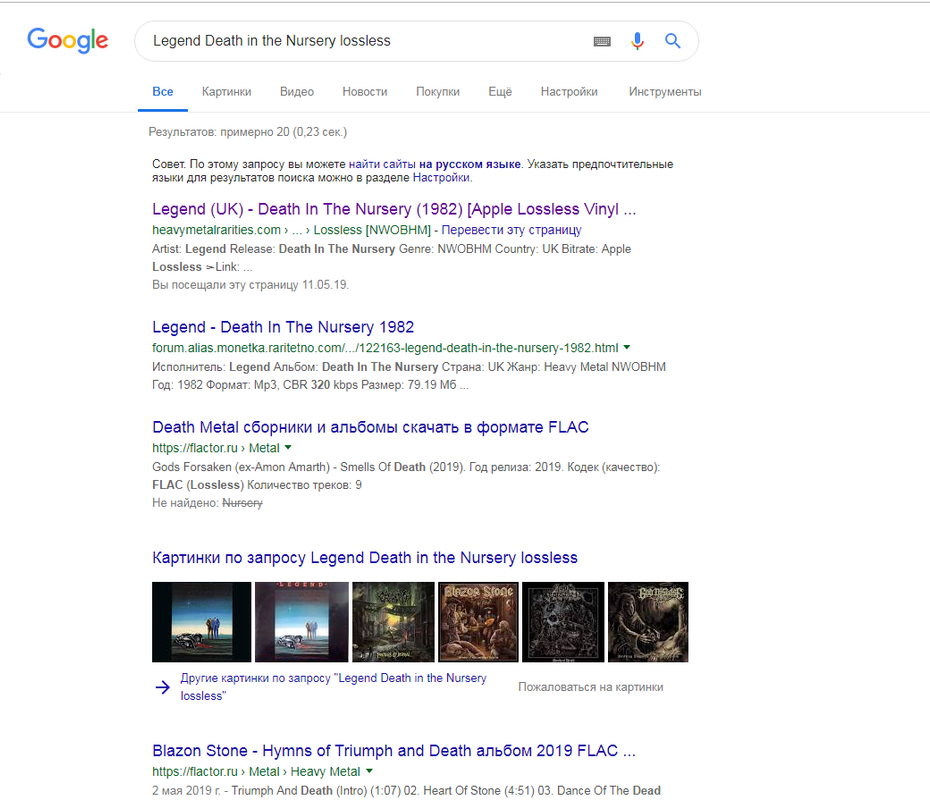The image size is (930, 800).
Task: Expand the Ещё menu
Action: tap(500, 92)
